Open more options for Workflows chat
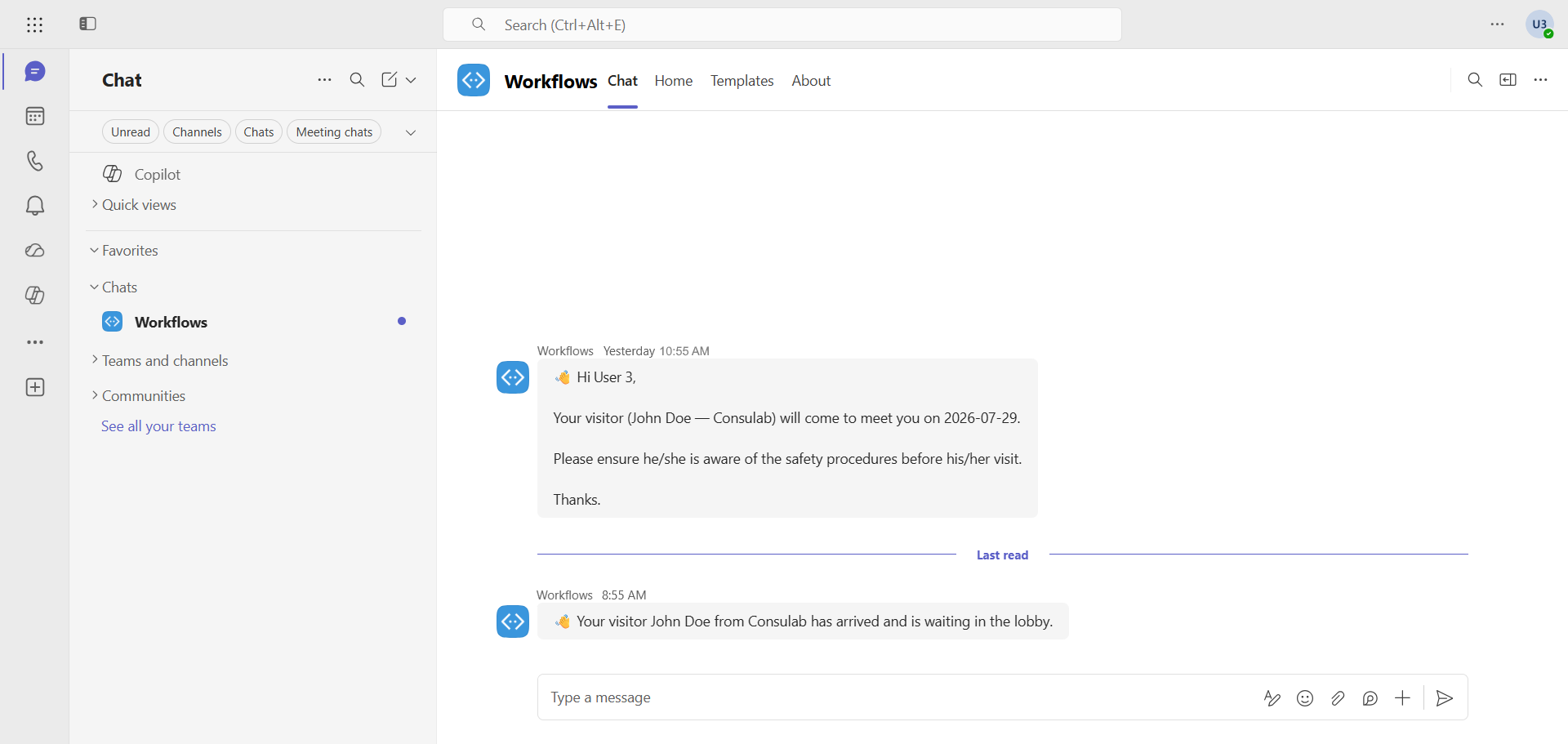 1540,80
